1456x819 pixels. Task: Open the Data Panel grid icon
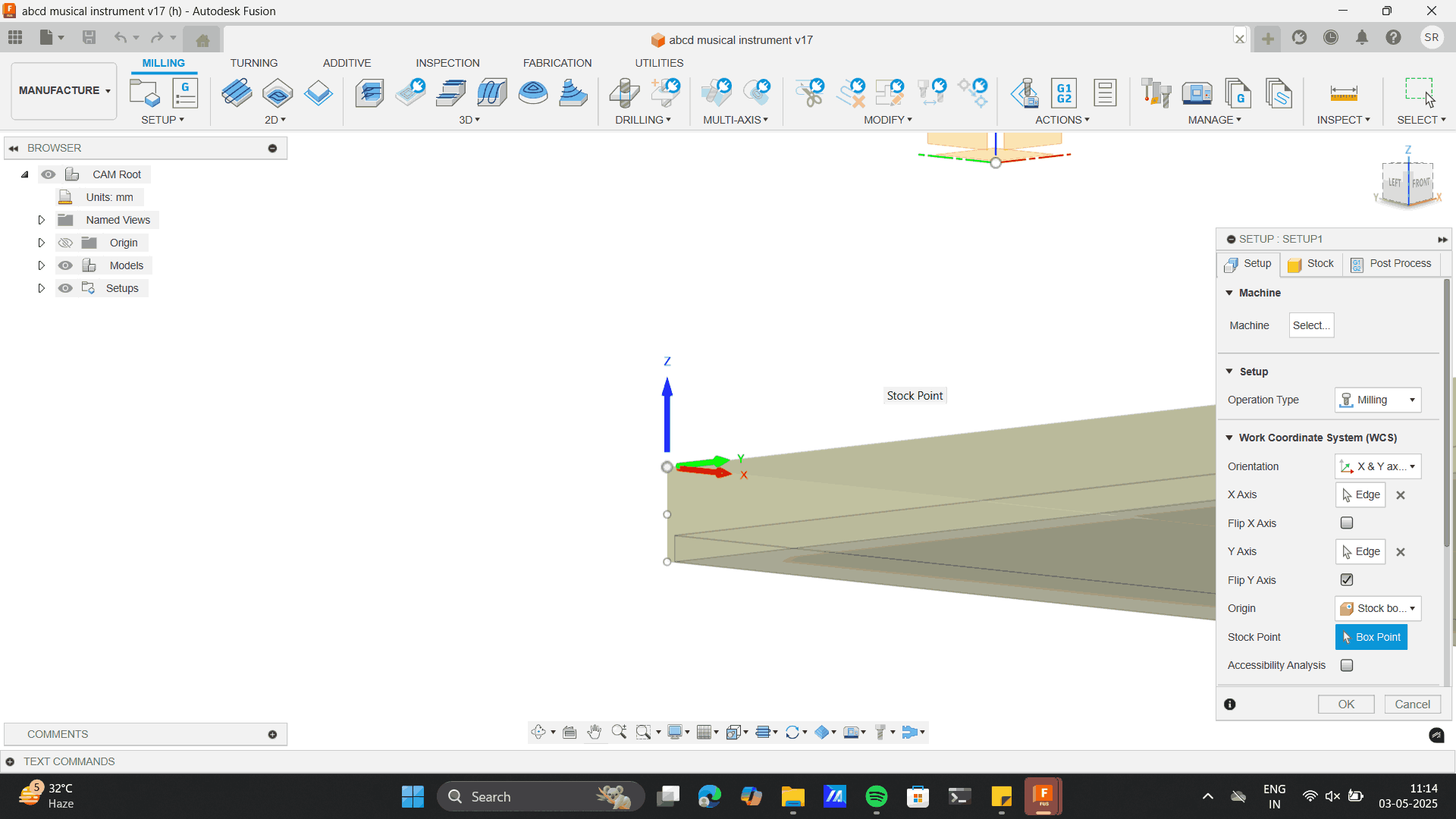coord(15,37)
